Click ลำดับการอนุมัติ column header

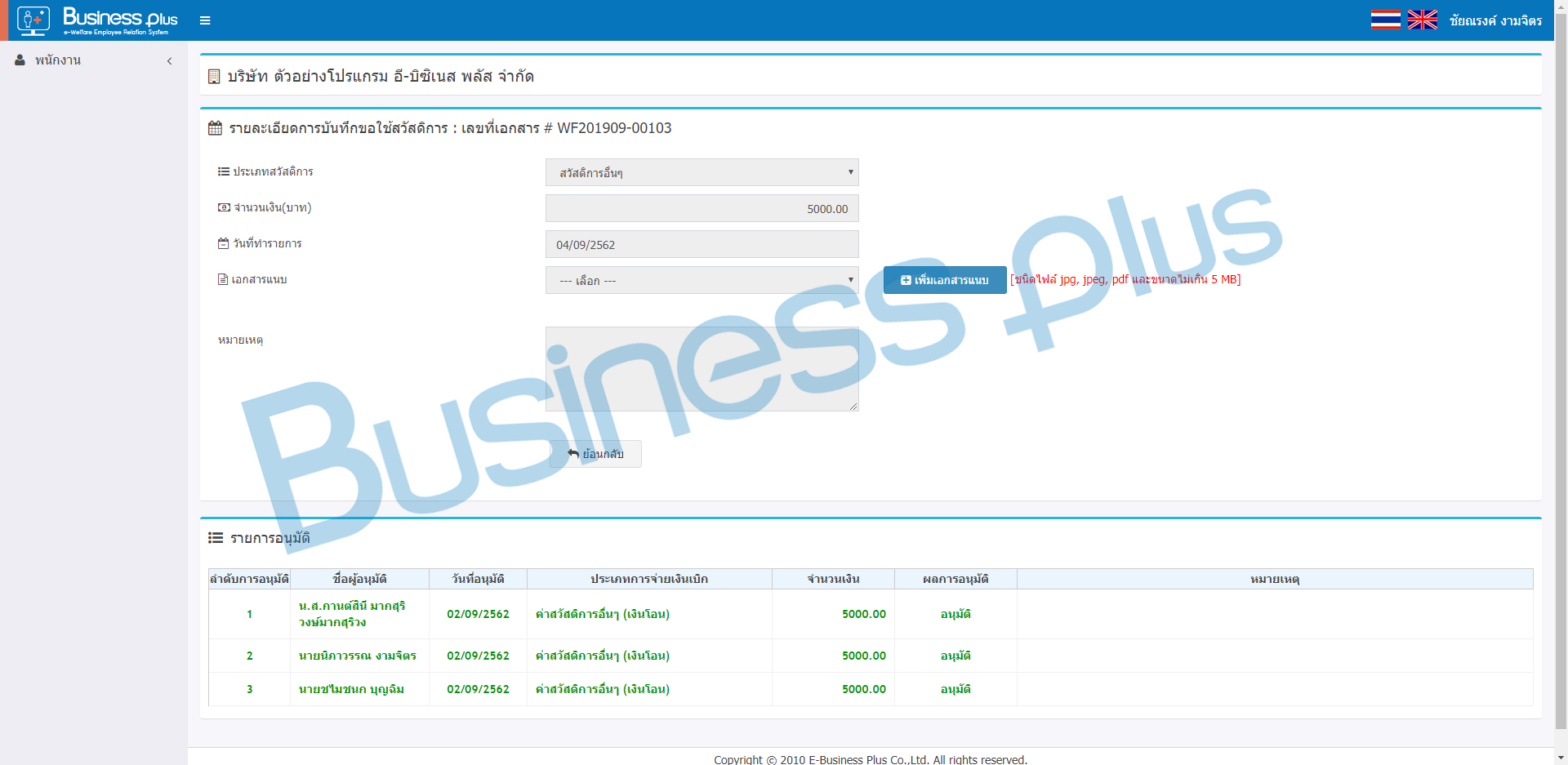[249, 579]
